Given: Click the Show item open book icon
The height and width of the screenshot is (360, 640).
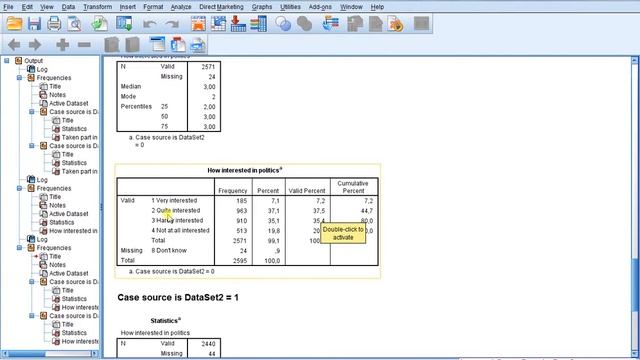Looking at the screenshot, I should point(111,44).
